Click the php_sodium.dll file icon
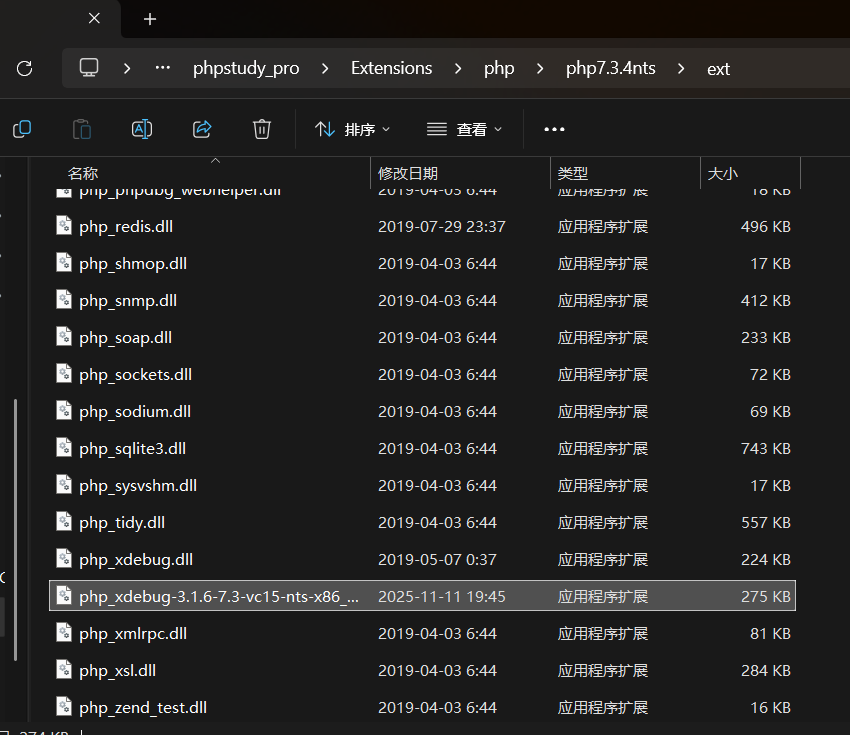The width and height of the screenshot is (850, 735). tap(64, 410)
